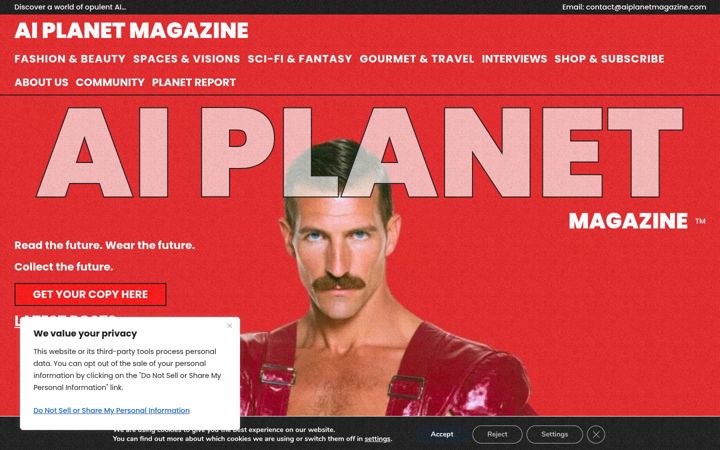
Task: Accept cookies in the cookie bar
Action: coord(442,434)
